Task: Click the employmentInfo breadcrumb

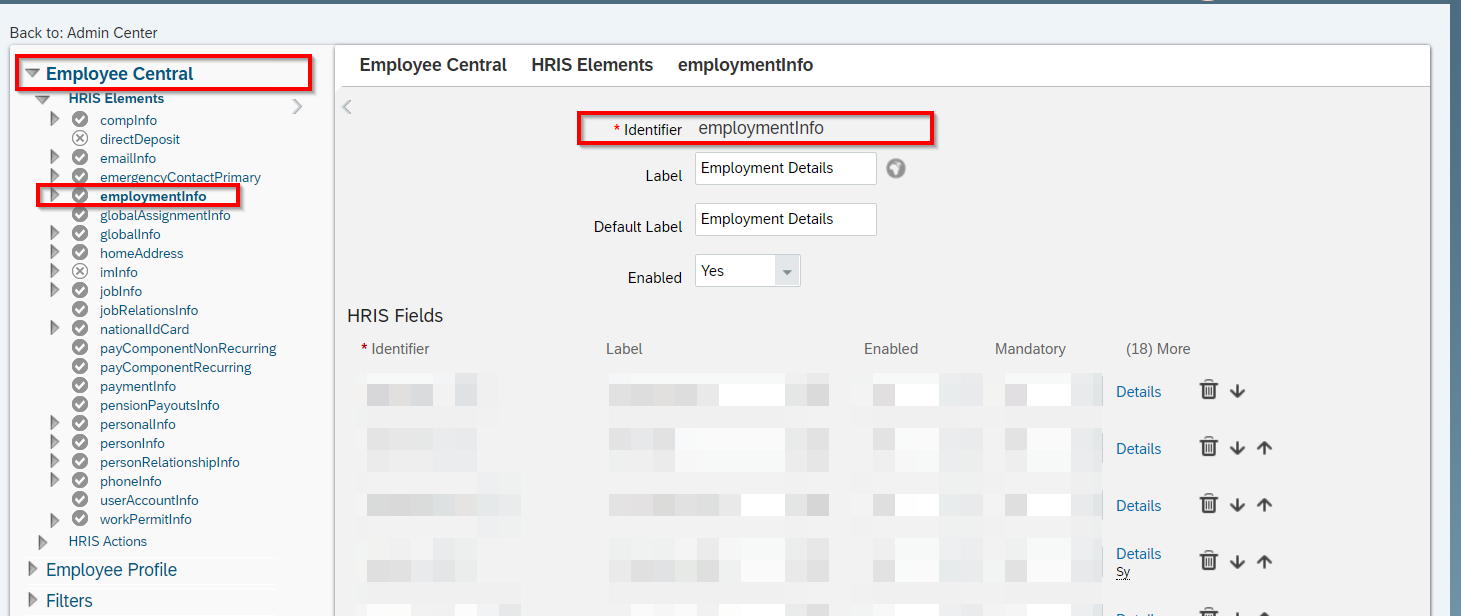Action: [x=745, y=65]
